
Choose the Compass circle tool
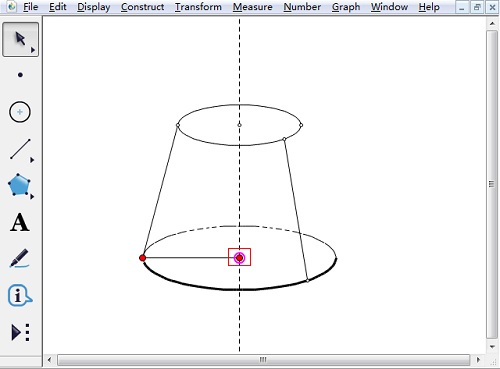click(x=20, y=112)
